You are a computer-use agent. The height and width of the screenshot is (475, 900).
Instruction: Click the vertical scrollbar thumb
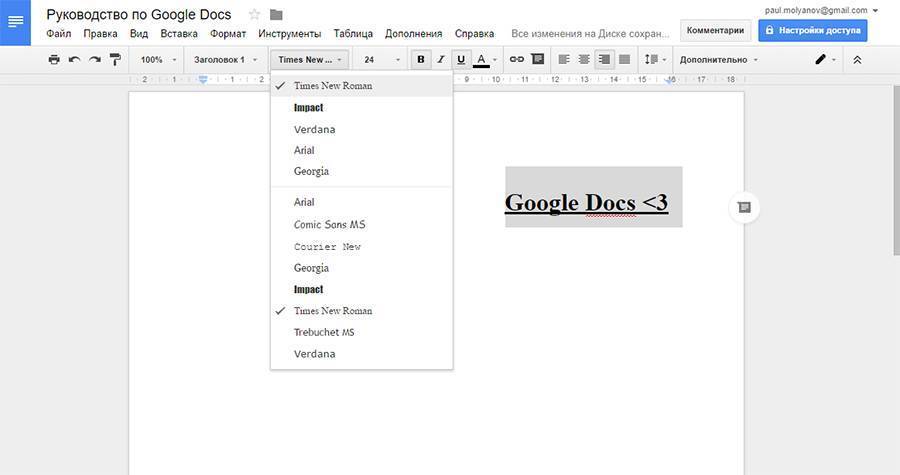[x=897, y=170]
